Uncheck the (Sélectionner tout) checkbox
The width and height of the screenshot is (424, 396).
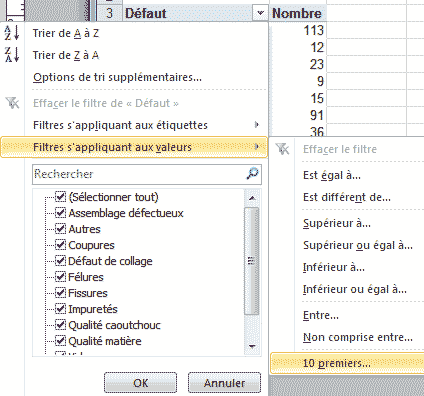60,197
